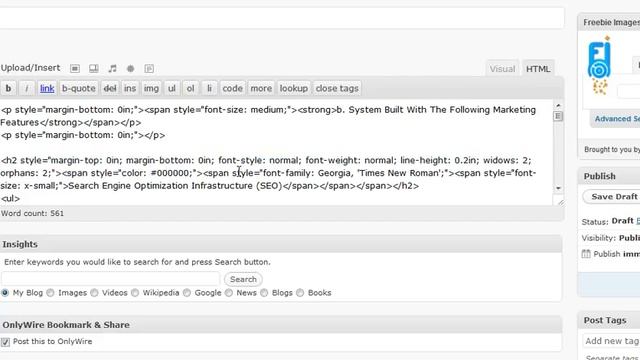This screenshot has width=640, height=360.
Task: Click the editor scrollbar up arrow
Action: [558, 105]
